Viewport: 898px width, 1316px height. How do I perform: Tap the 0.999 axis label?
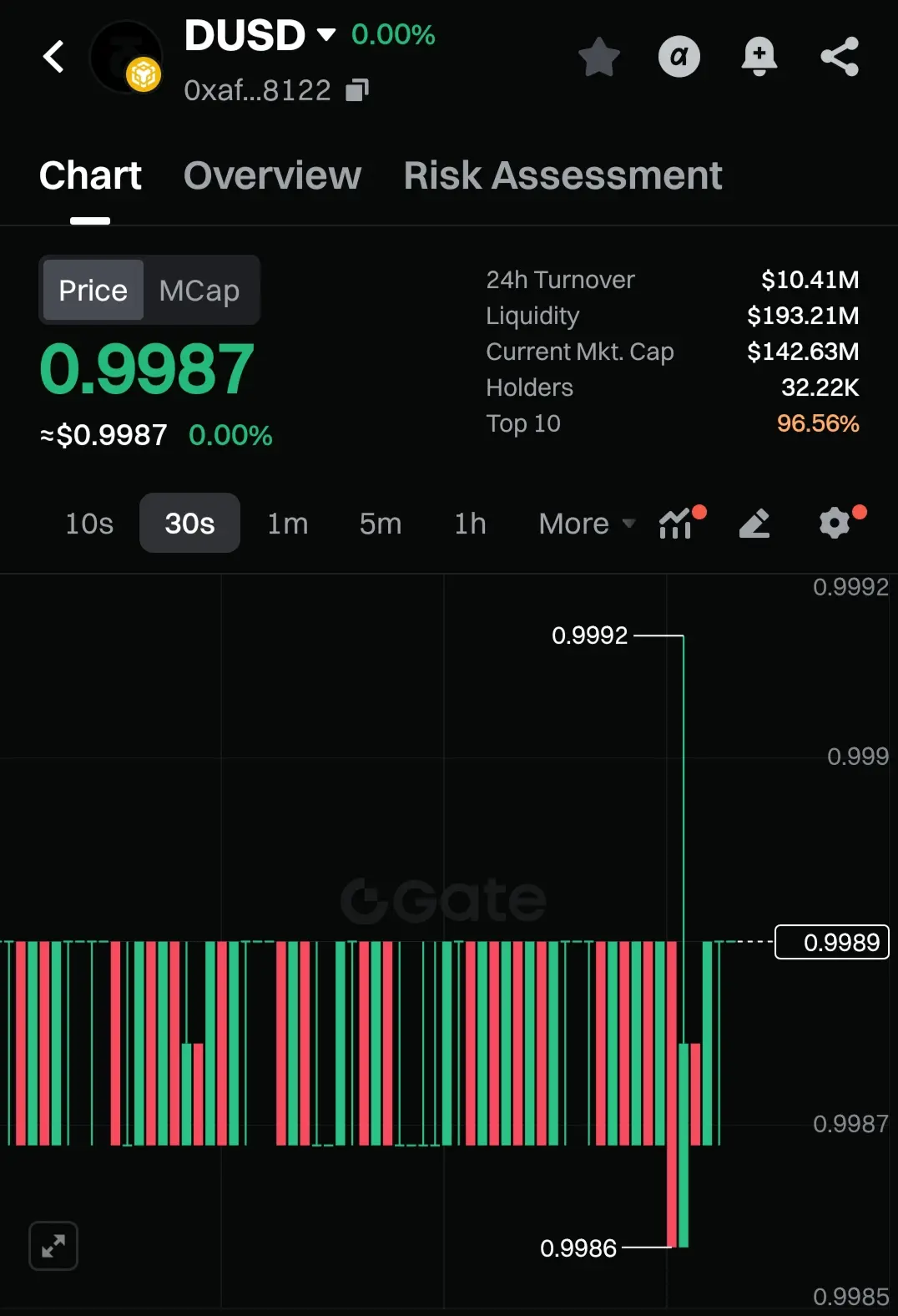tap(858, 757)
